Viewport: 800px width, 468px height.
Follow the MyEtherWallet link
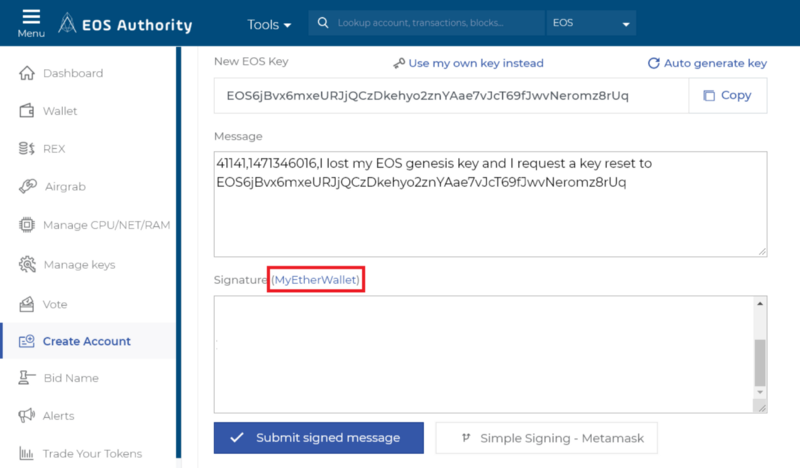[x=316, y=280]
